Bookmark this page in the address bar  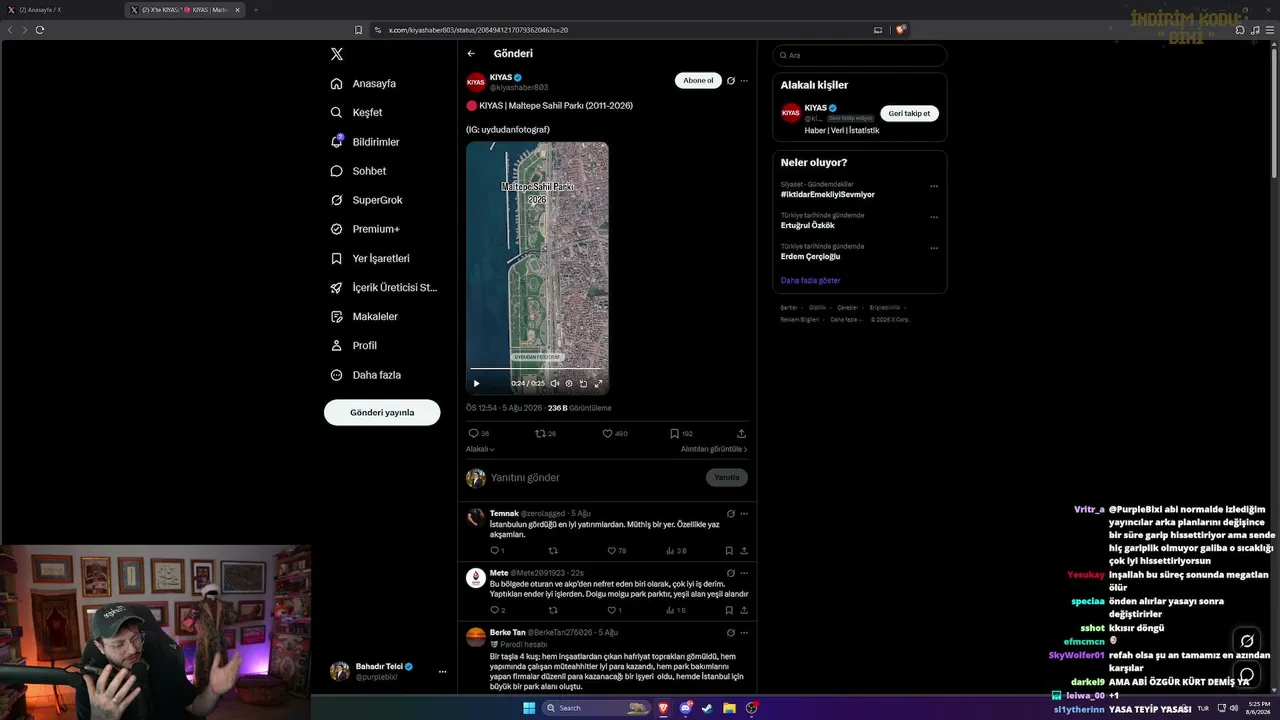pos(359,30)
